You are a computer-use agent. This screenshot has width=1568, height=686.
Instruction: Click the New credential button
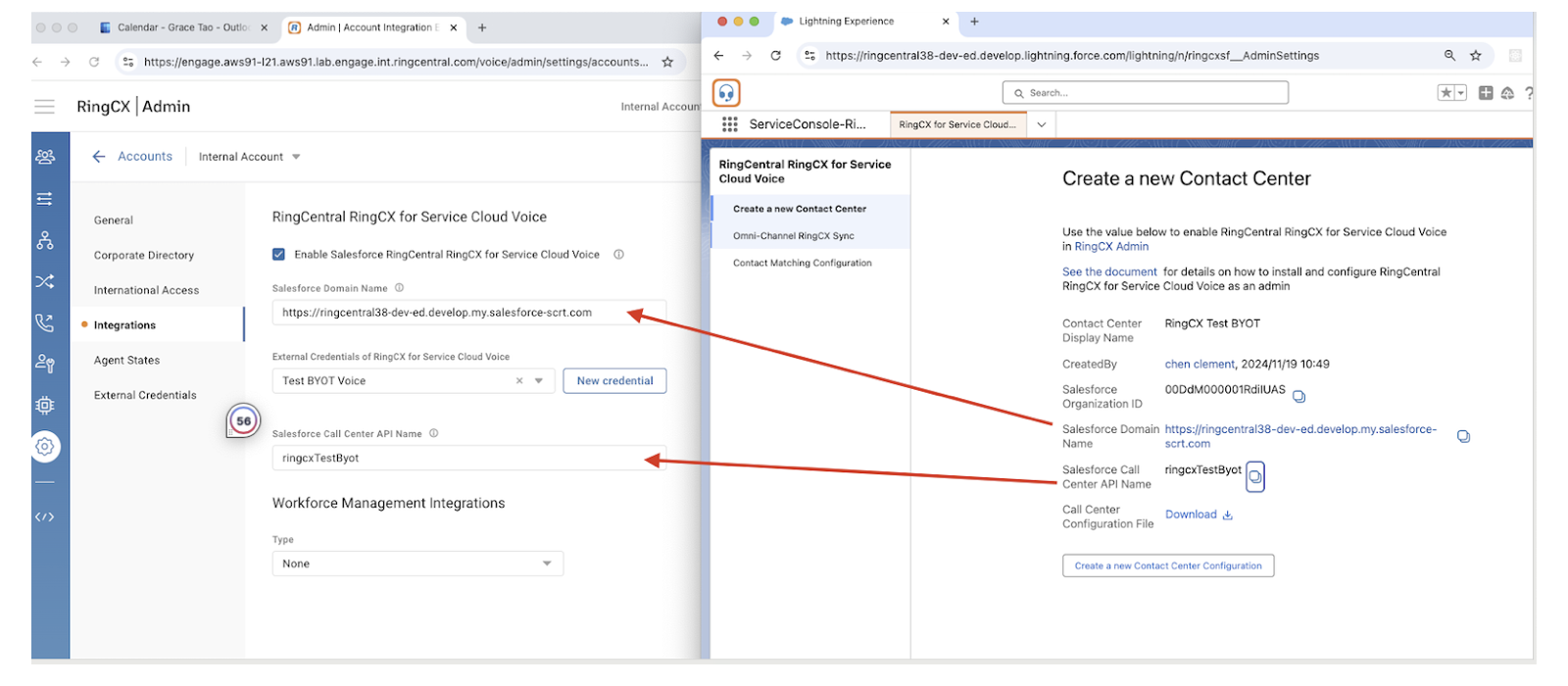pyautogui.click(x=614, y=381)
